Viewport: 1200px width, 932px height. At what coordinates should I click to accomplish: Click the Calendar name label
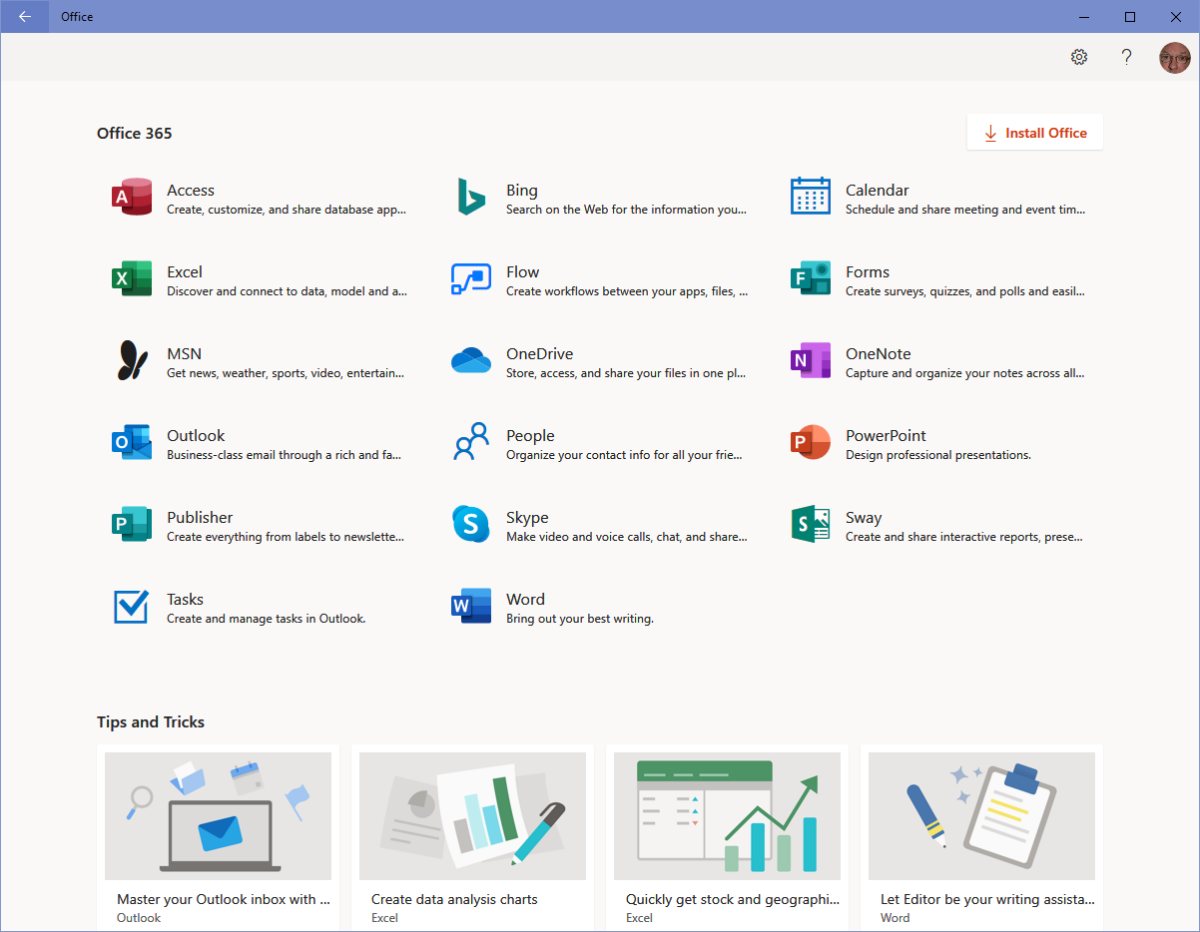pyautogui.click(x=877, y=190)
